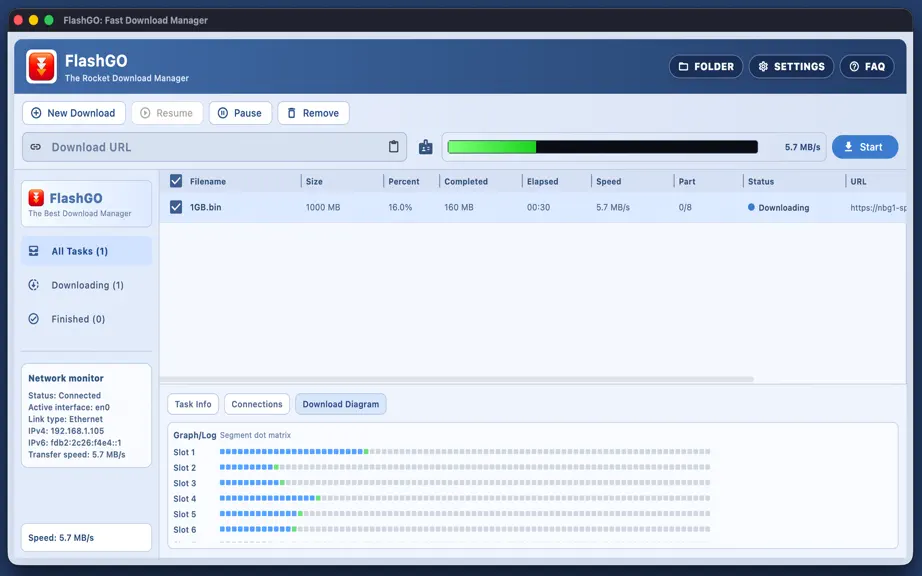Click the trash icon in Remove button
The height and width of the screenshot is (576, 922).
click(291, 113)
